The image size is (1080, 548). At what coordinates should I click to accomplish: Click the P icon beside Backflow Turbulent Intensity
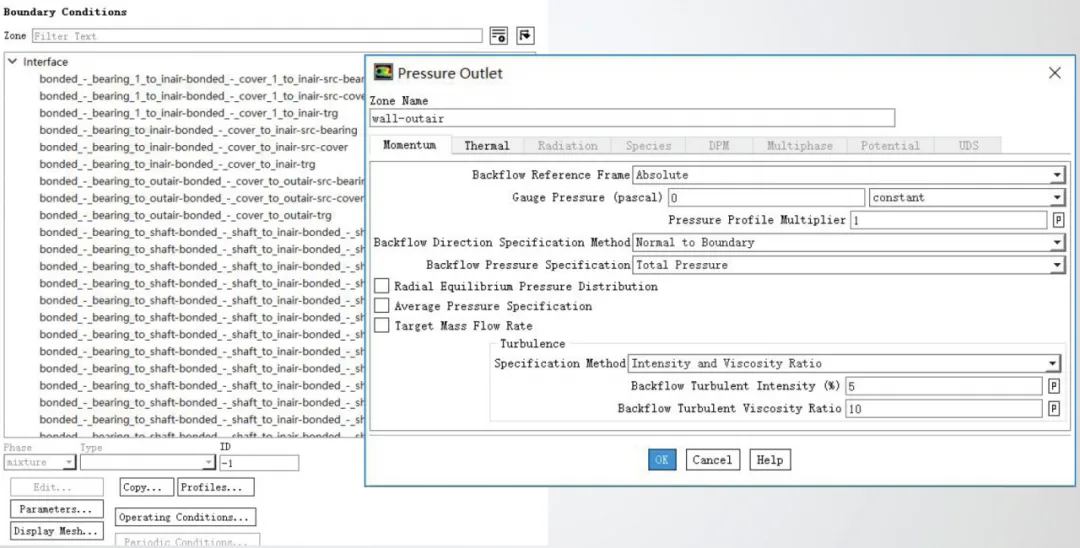[x=1054, y=386]
